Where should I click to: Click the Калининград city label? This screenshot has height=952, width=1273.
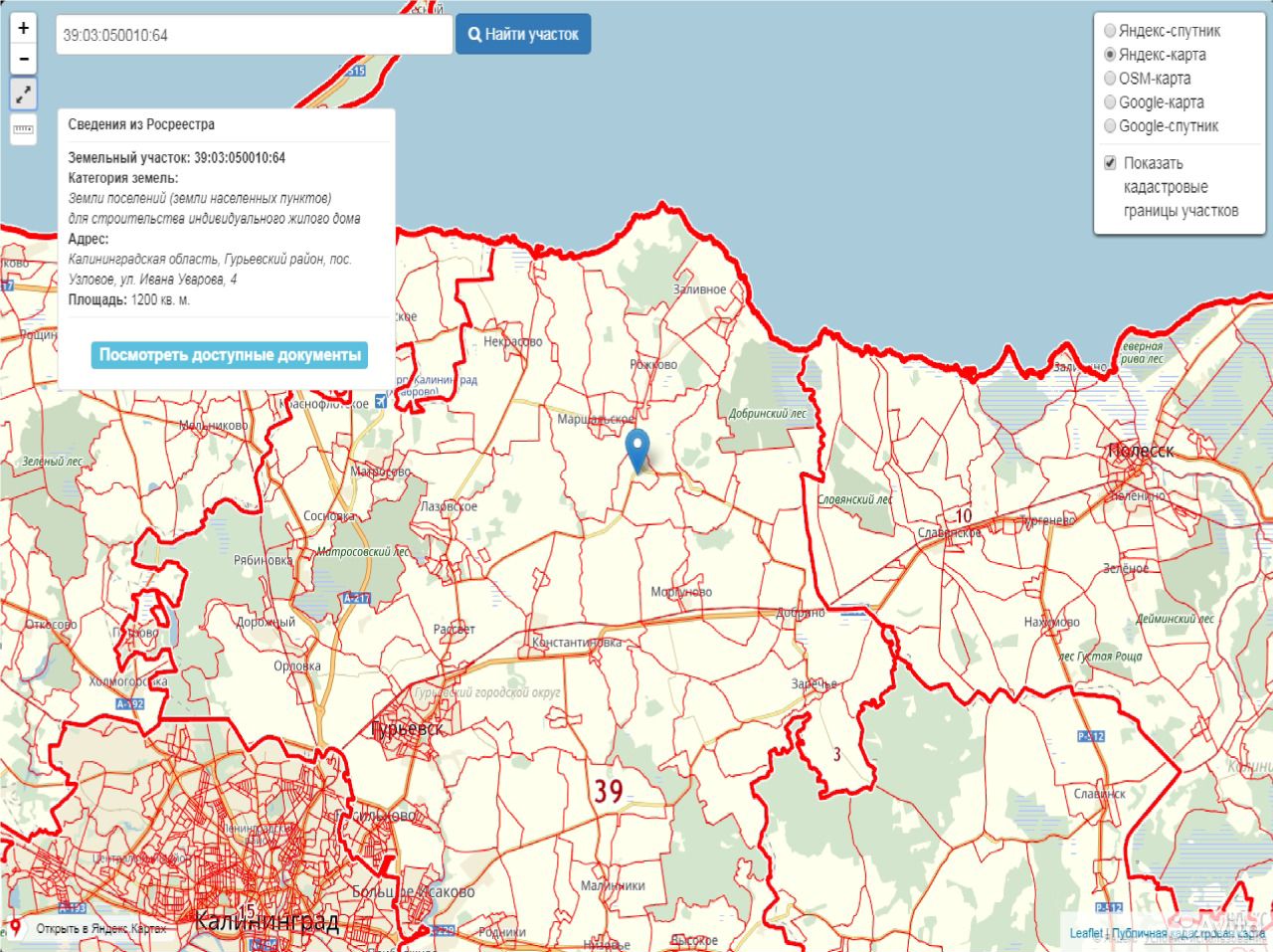point(267,921)
